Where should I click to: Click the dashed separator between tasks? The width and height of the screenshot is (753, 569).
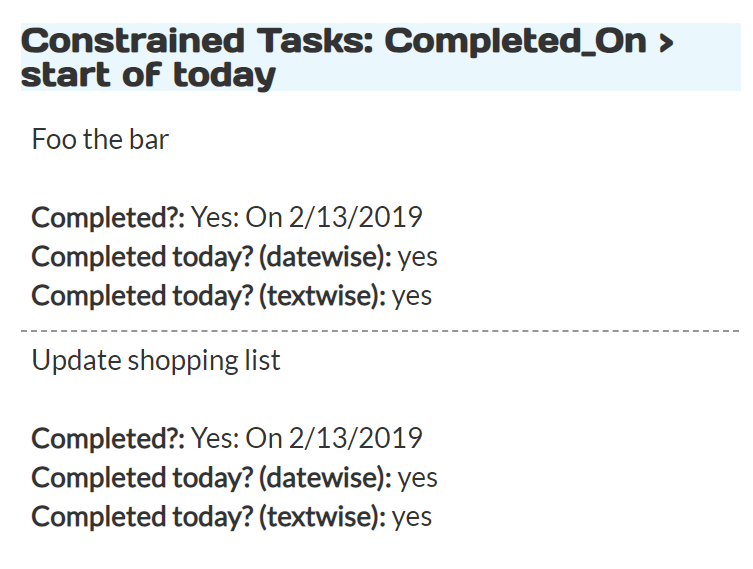pos(380,330)
